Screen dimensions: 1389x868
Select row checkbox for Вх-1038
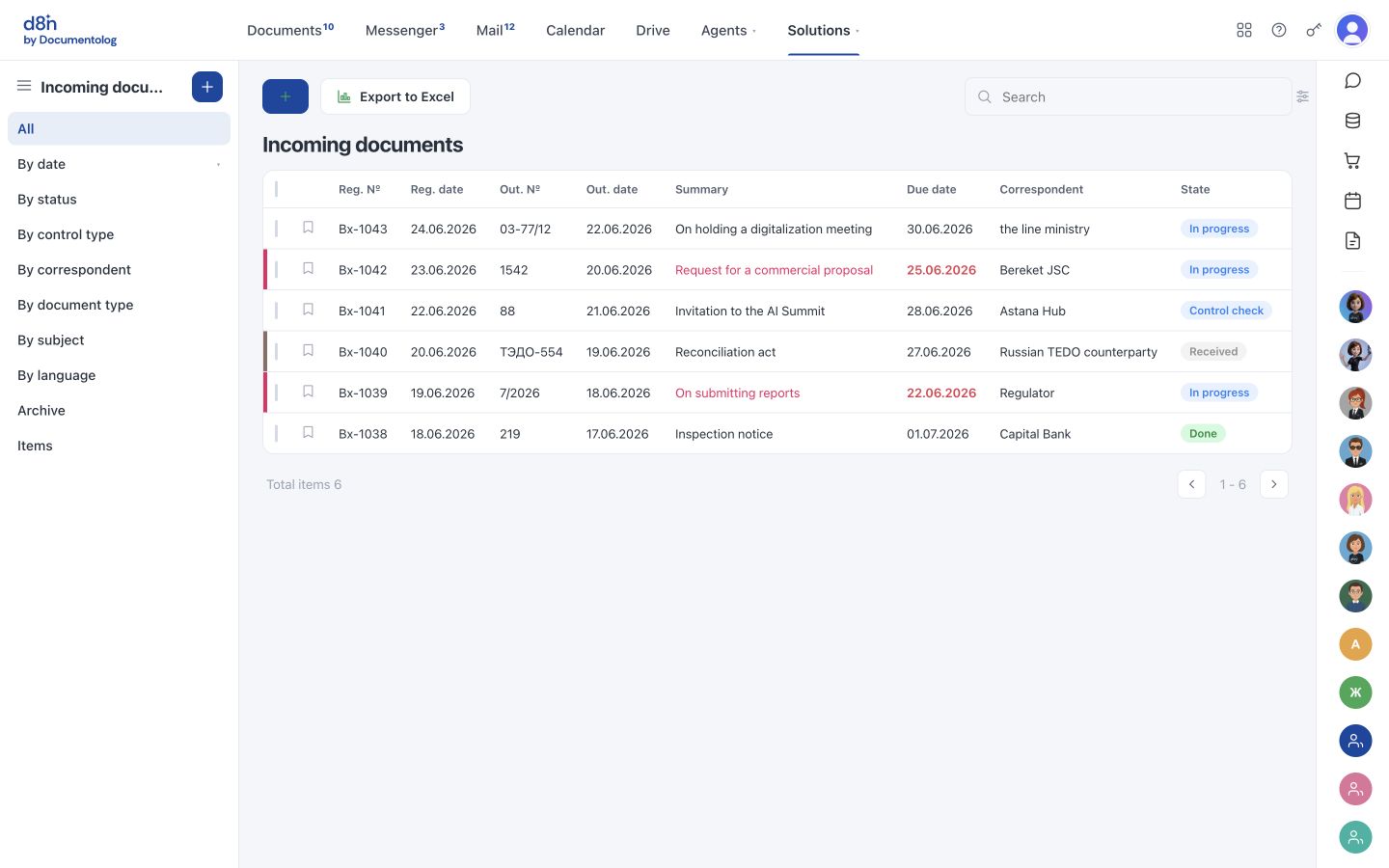(277, 434)
